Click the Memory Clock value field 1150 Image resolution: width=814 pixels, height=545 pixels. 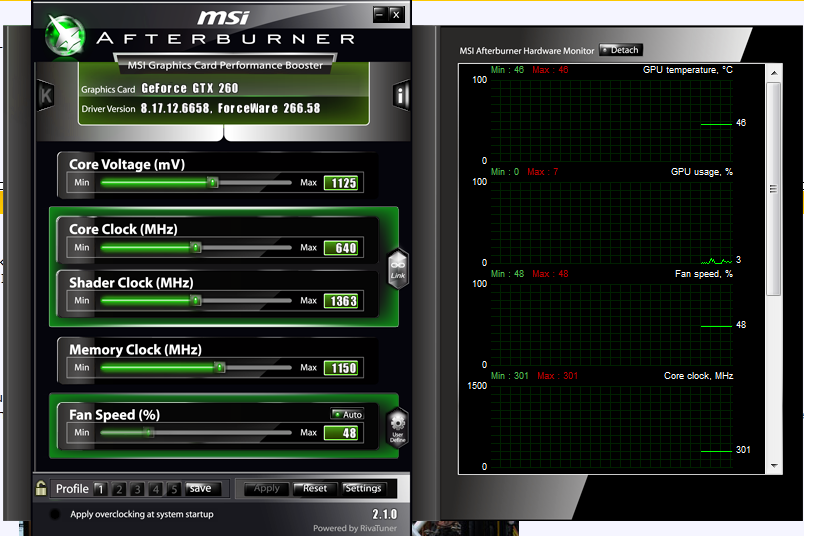pos(342,368)
